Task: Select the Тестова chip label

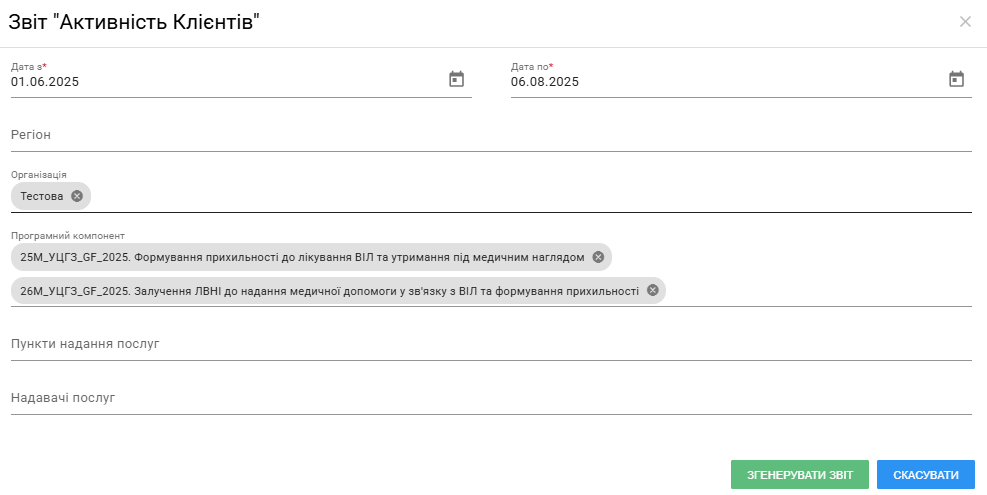Action: click(x=42, y=196)
